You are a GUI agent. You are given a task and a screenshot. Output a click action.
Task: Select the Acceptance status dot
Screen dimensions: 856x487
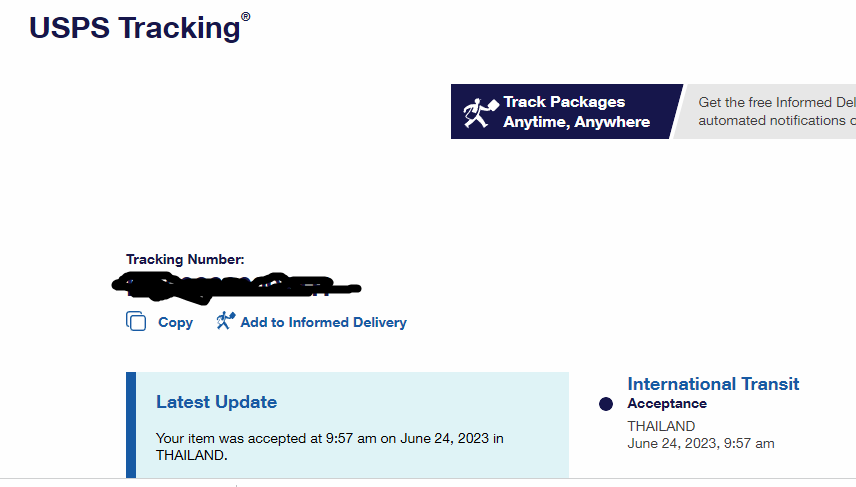(605, 404)
